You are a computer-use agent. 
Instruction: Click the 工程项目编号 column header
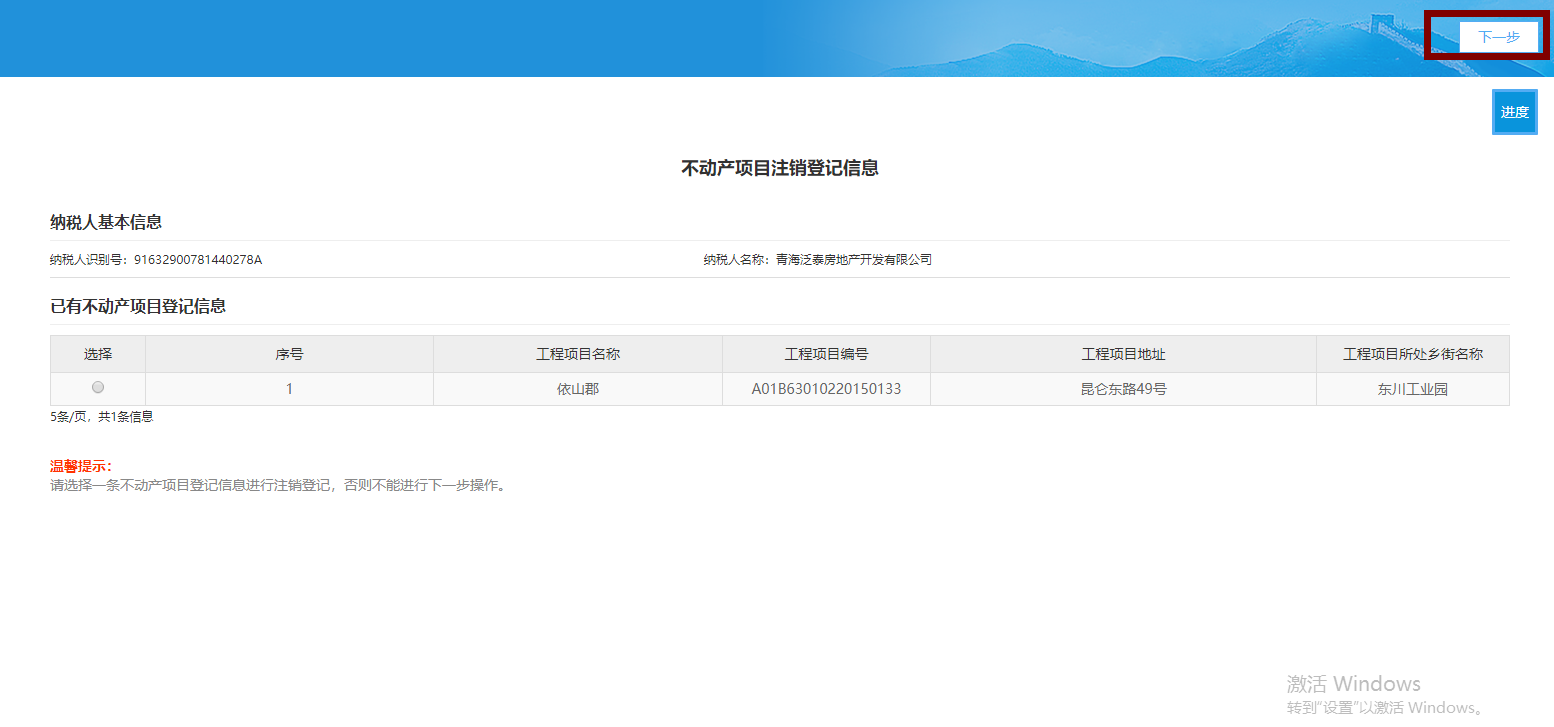click(826, 354)
